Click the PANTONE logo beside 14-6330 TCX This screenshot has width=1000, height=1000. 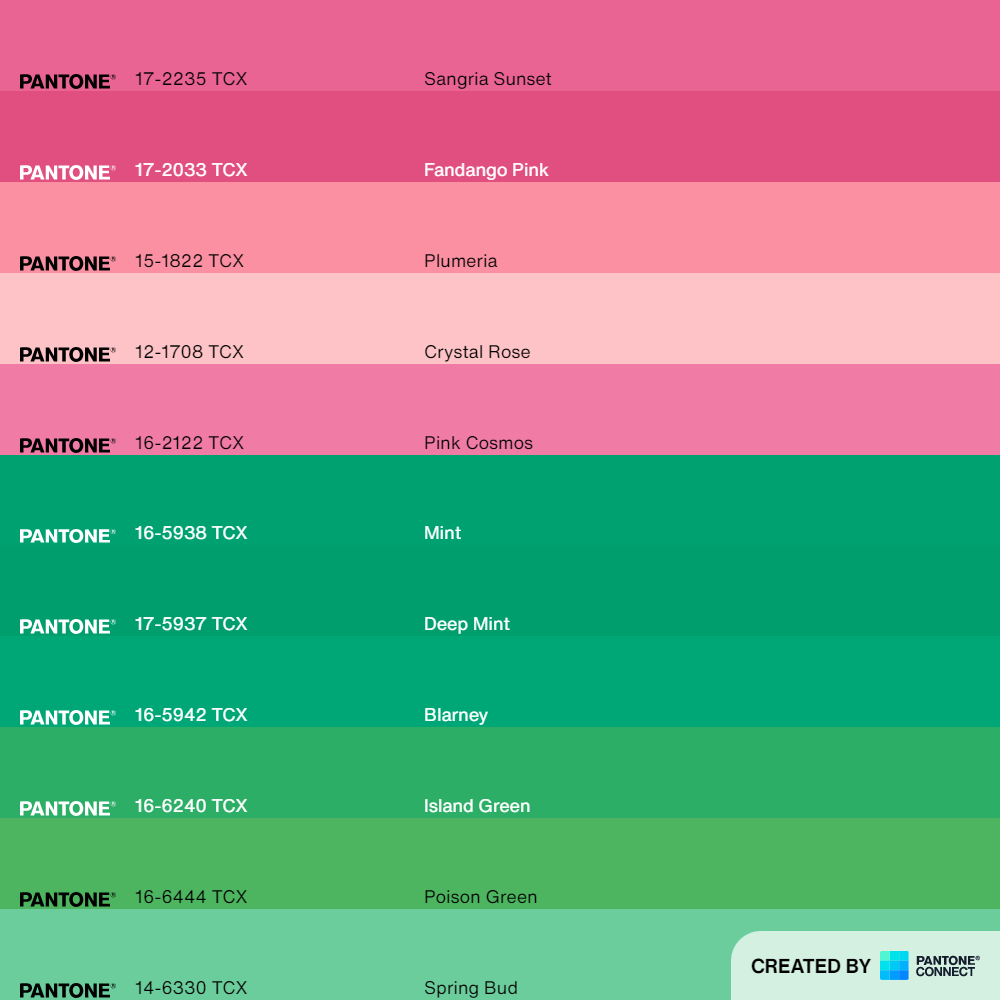[67, 991]
